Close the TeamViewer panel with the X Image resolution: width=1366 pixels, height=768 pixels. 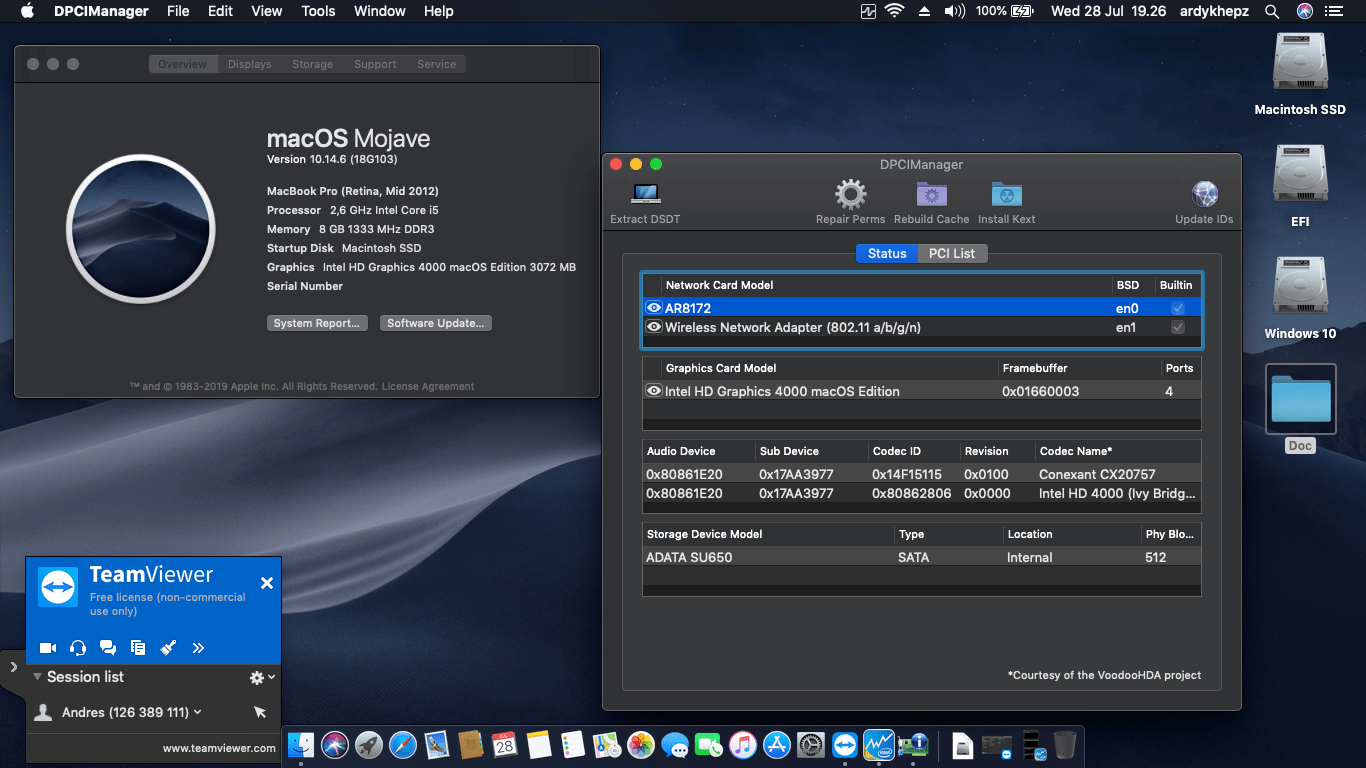coord(267,583)
